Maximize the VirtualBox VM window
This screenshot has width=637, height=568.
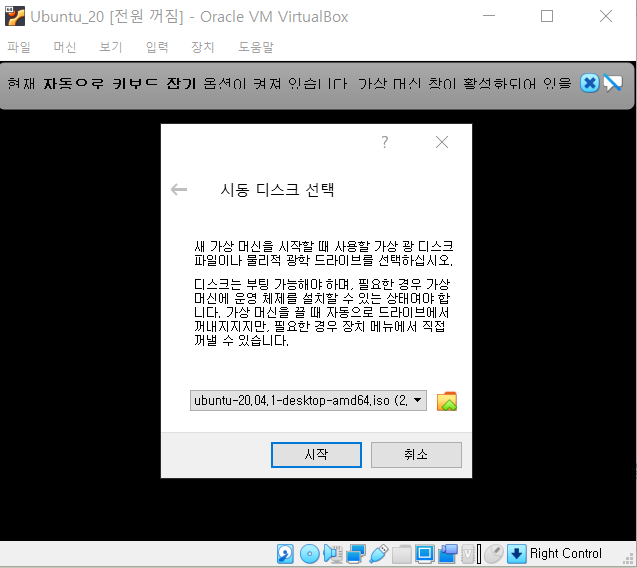[547, 16]
